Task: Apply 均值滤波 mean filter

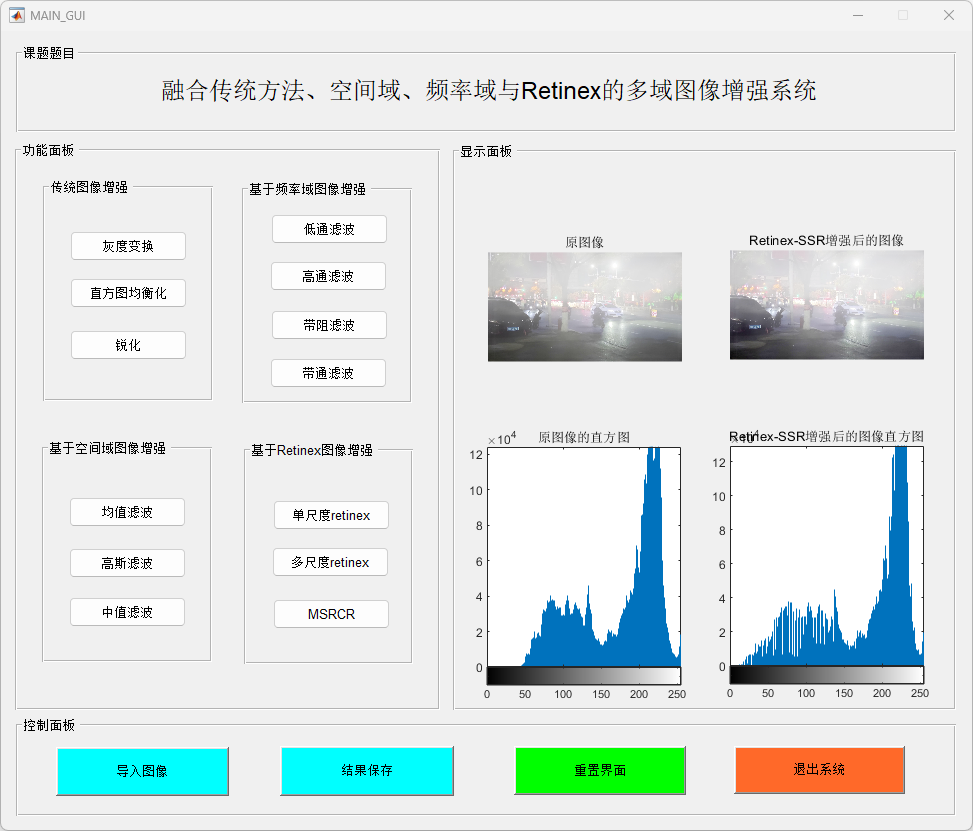Action: [x=127, y=512]
